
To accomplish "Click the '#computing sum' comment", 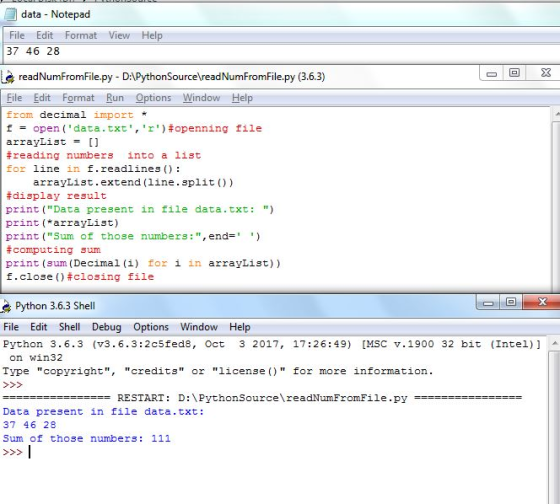I will [53, 250].
